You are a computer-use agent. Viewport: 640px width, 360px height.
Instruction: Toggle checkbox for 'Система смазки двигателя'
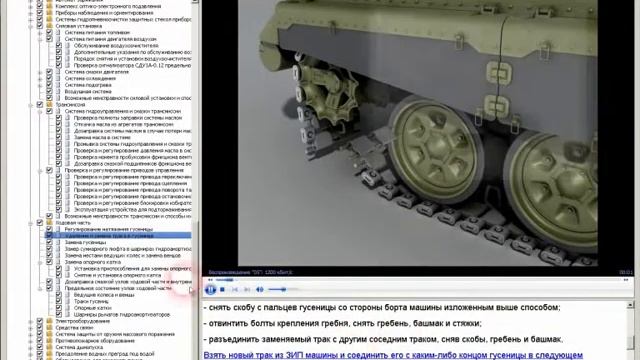(x=49, y=72)
